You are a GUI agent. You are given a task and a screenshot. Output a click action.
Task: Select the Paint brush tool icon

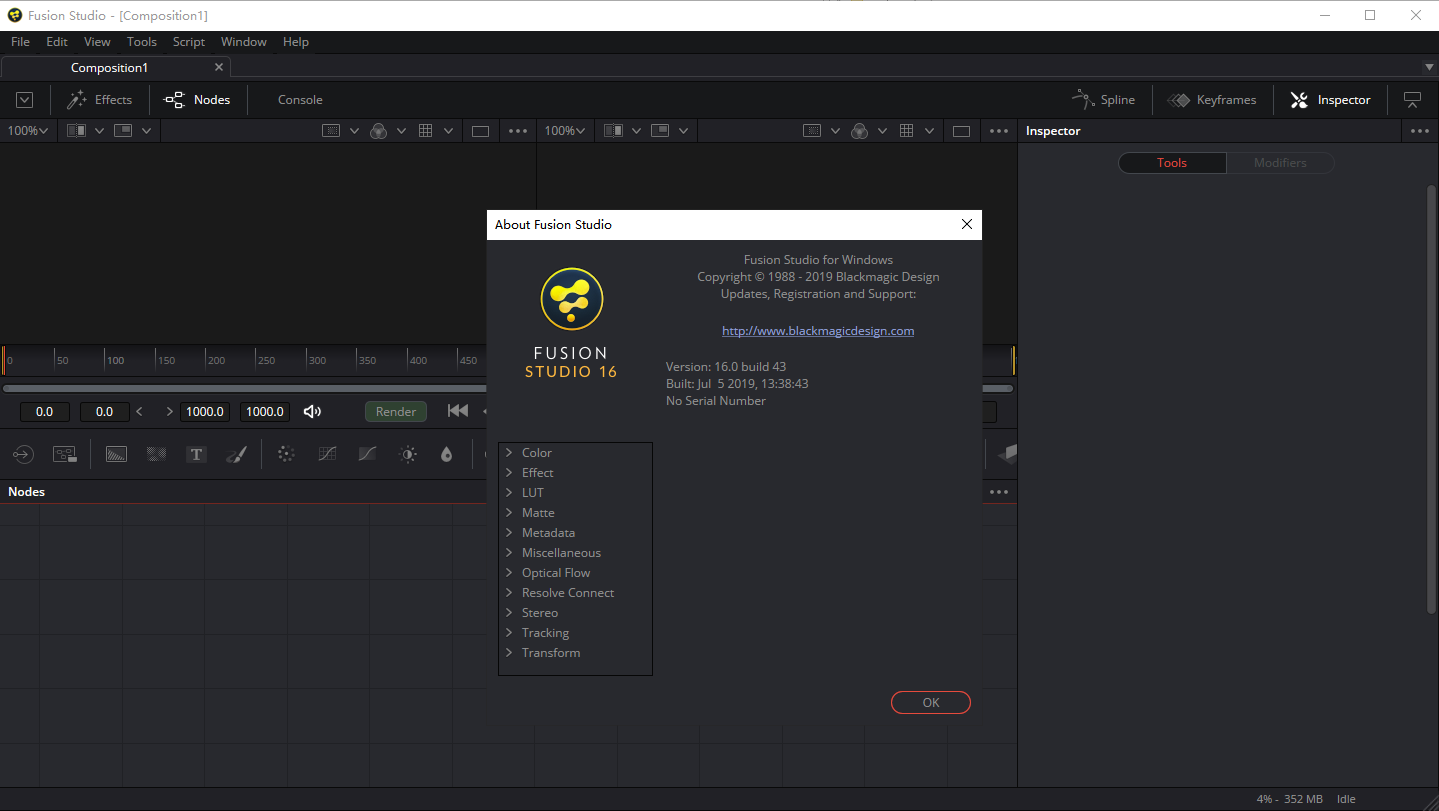pos(236,454)
